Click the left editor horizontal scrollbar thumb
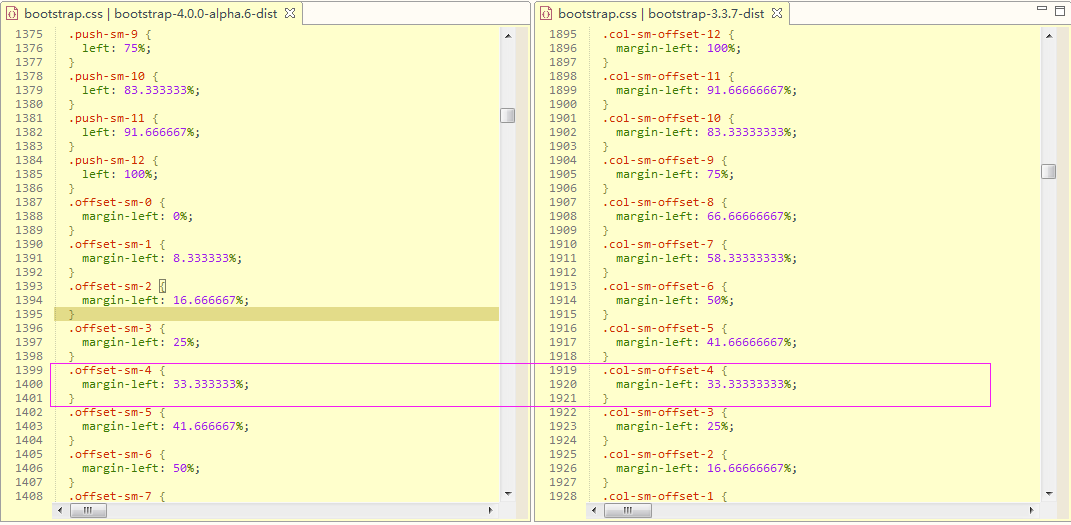The image size is (1071, 525). pyautogui.click(x=89, y=510)
